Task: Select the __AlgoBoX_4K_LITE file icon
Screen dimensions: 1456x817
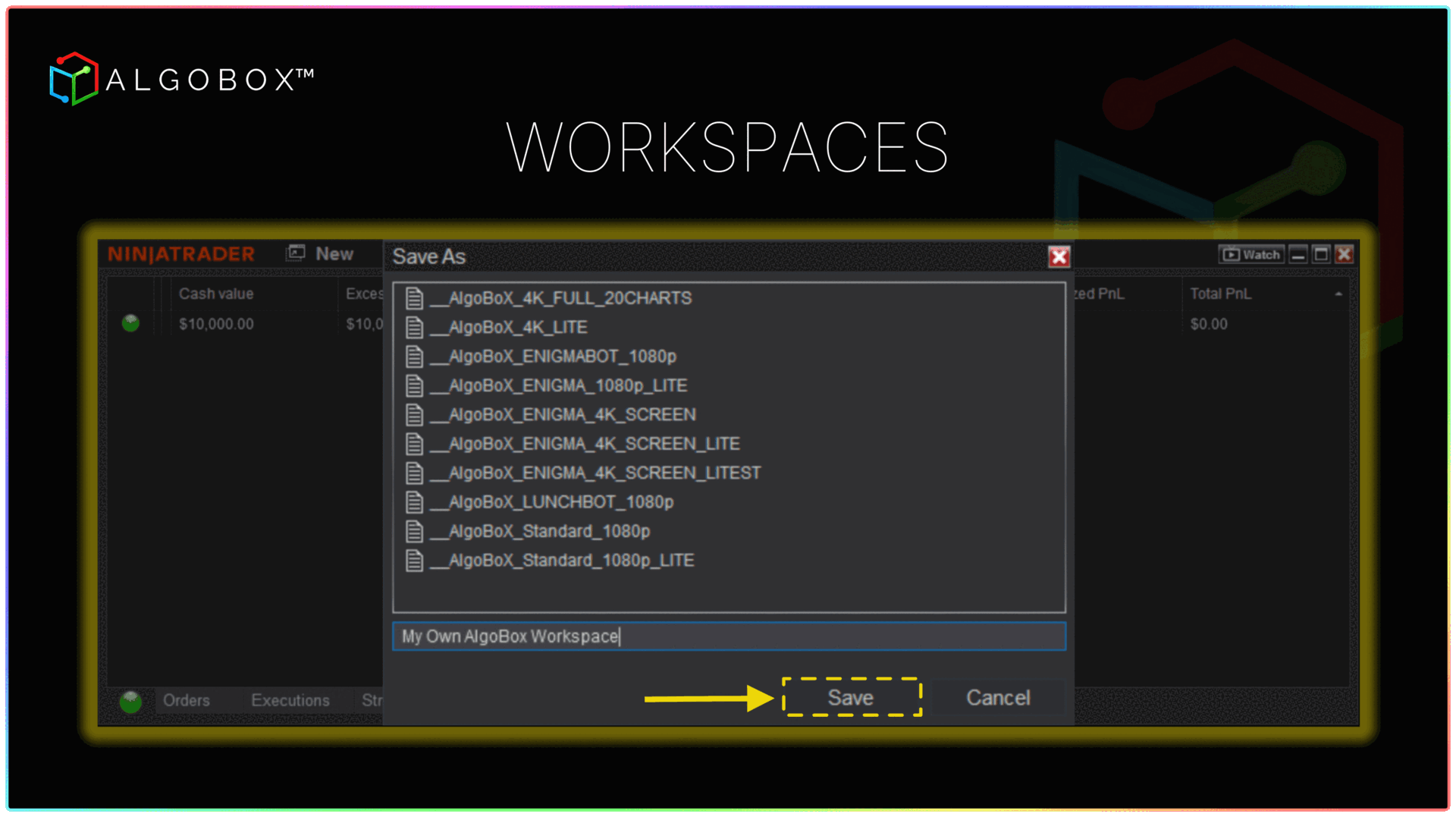Action: click(414, 327)
